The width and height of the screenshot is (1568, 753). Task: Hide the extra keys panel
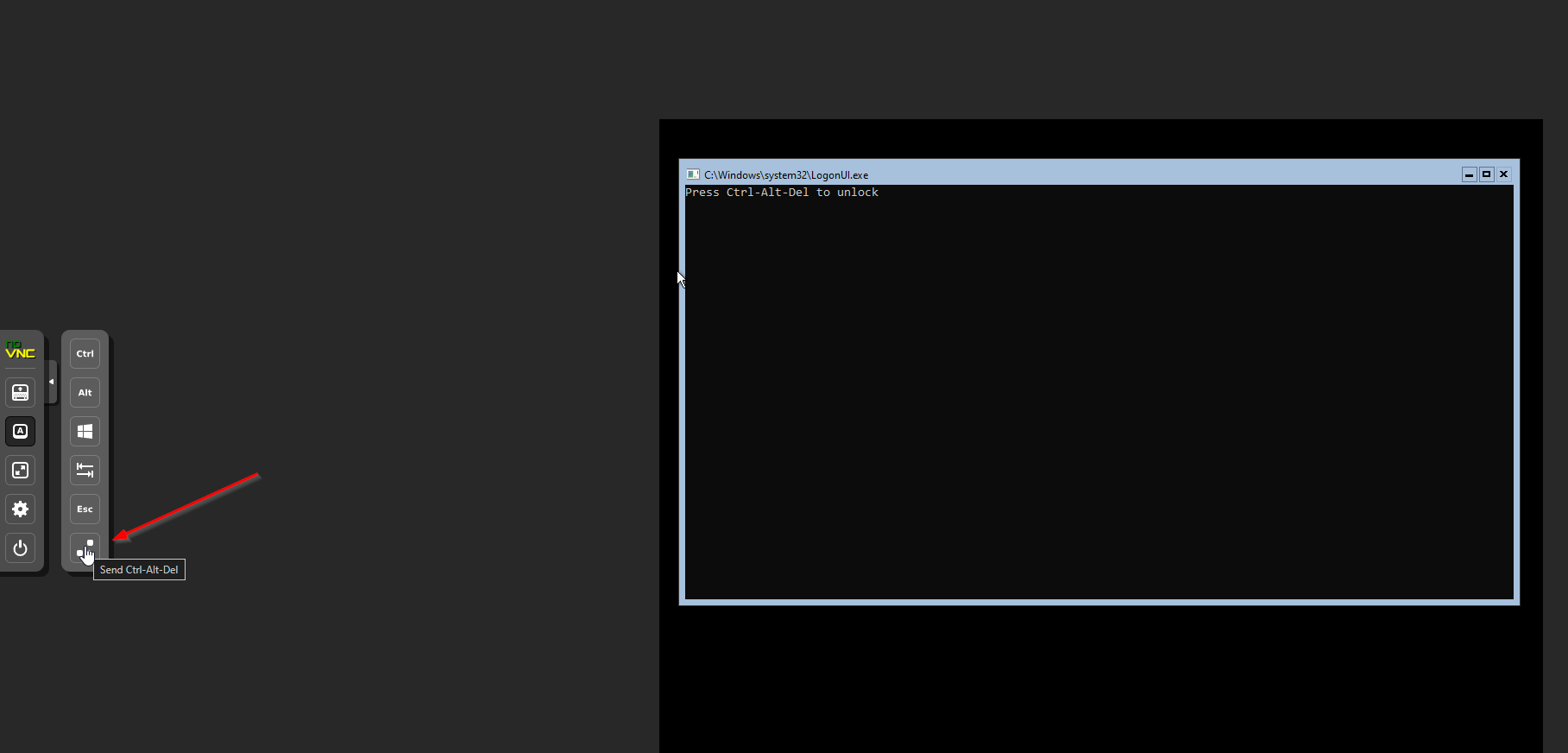click(21, 432)
